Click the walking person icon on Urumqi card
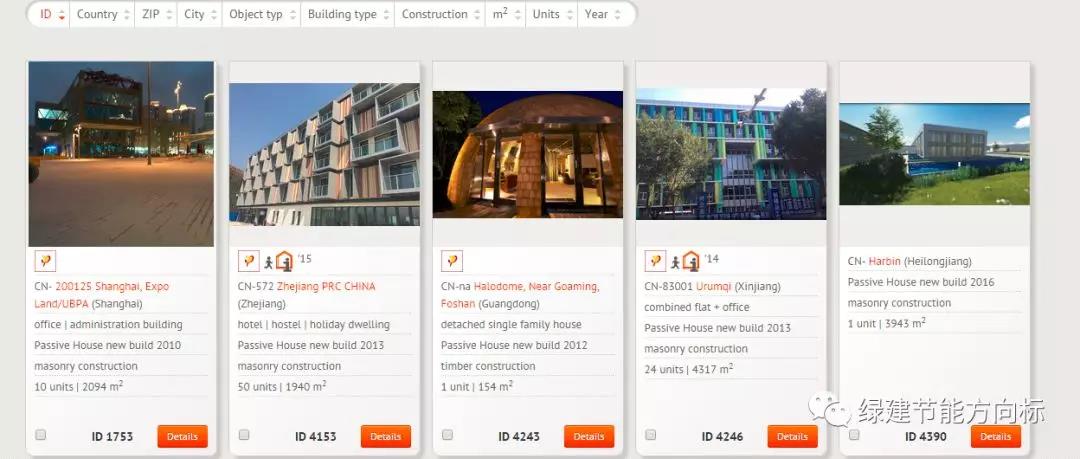Screen dimensions: 1080x459 [675, 263]
